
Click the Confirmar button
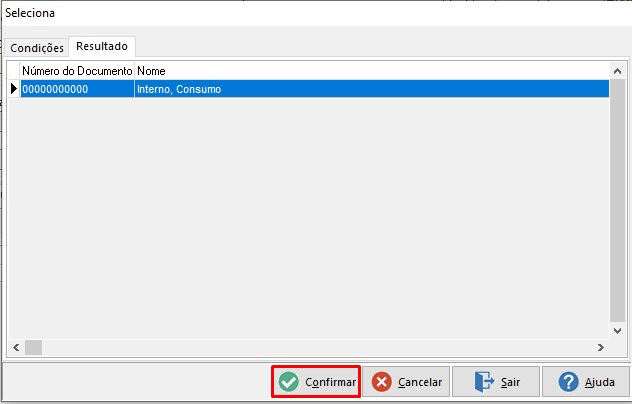(316, 381)
